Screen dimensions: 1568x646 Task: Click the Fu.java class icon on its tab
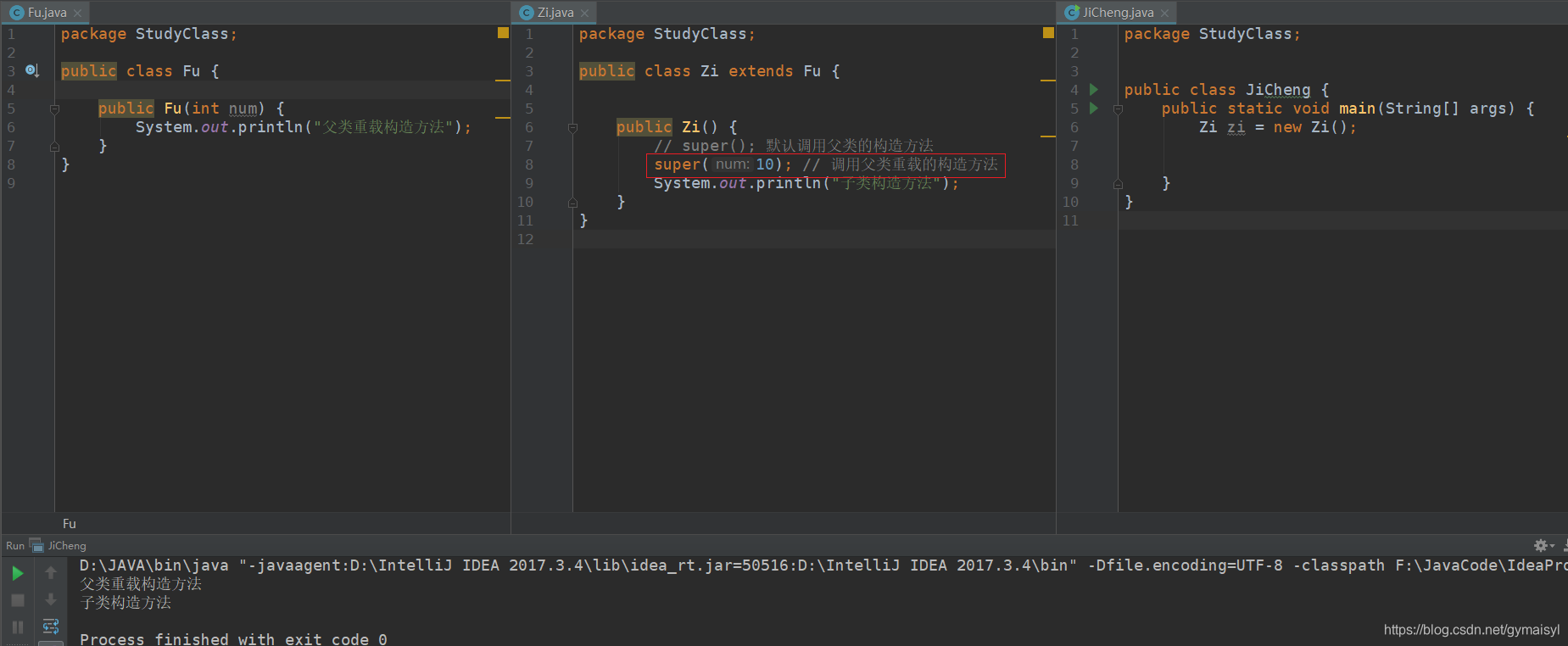tap(16, 13)
